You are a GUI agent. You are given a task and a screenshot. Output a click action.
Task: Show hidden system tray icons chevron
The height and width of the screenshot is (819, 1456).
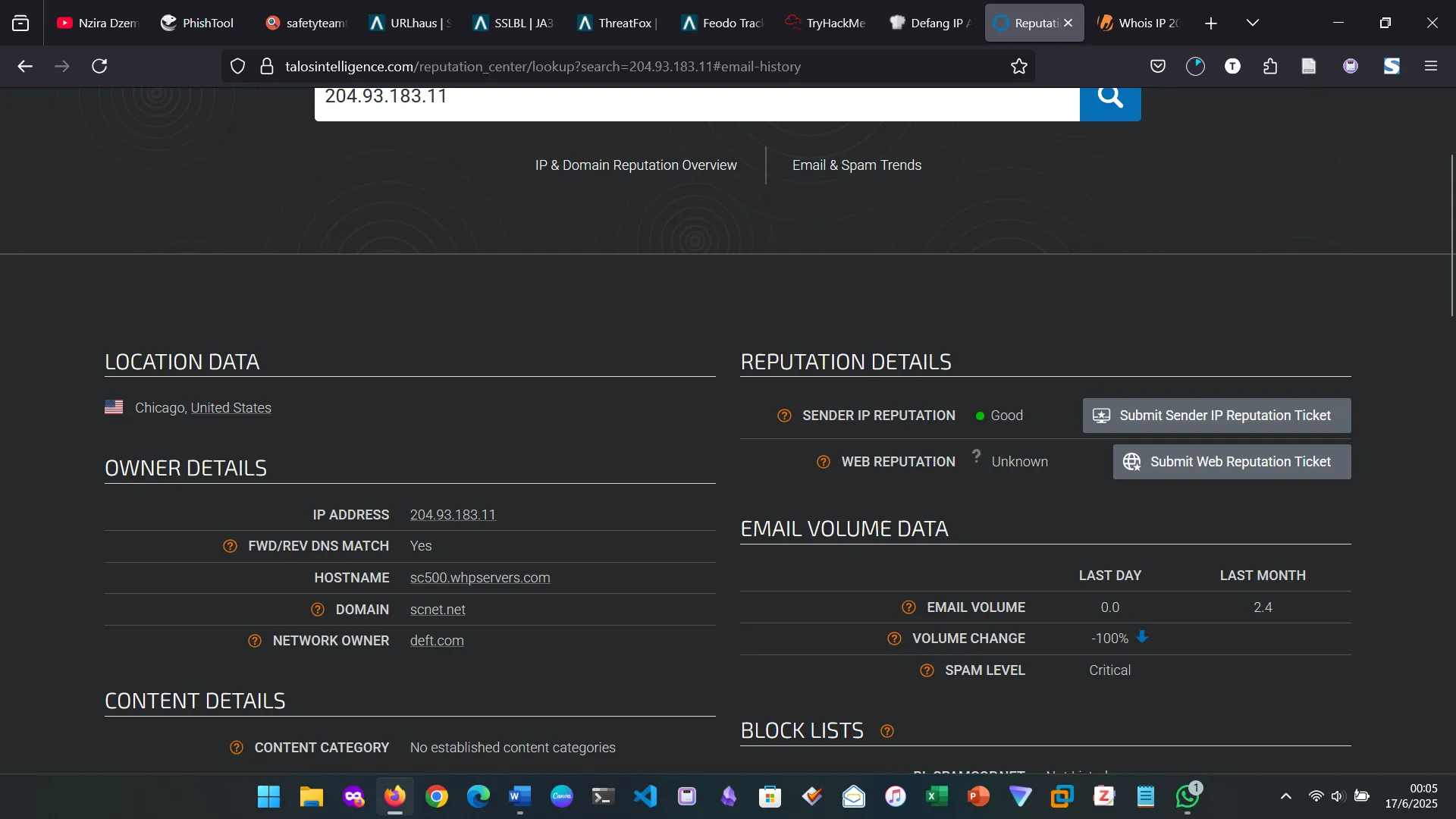click(x=1286, y=796)
